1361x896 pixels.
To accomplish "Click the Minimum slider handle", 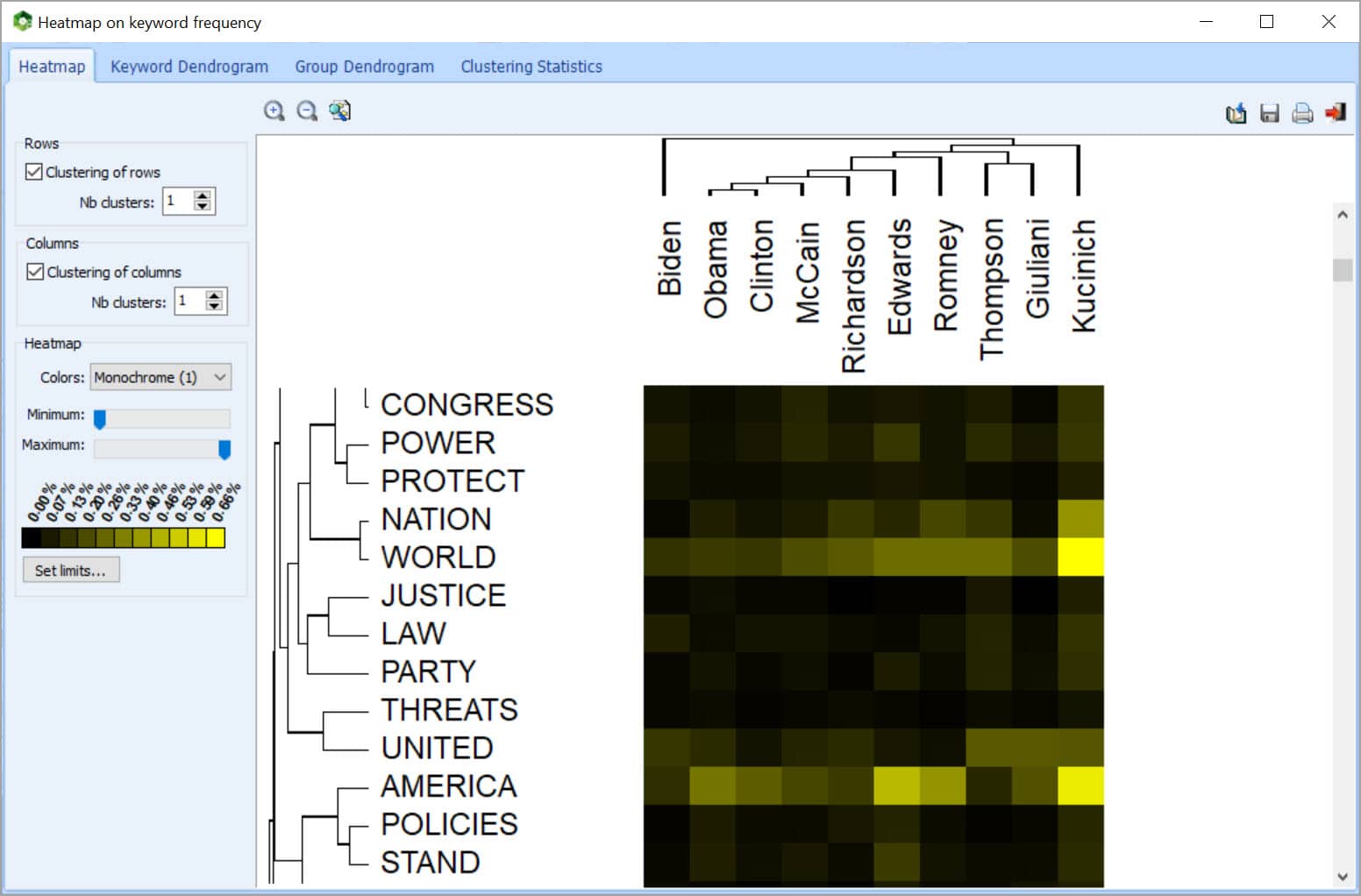I will 100,420.
